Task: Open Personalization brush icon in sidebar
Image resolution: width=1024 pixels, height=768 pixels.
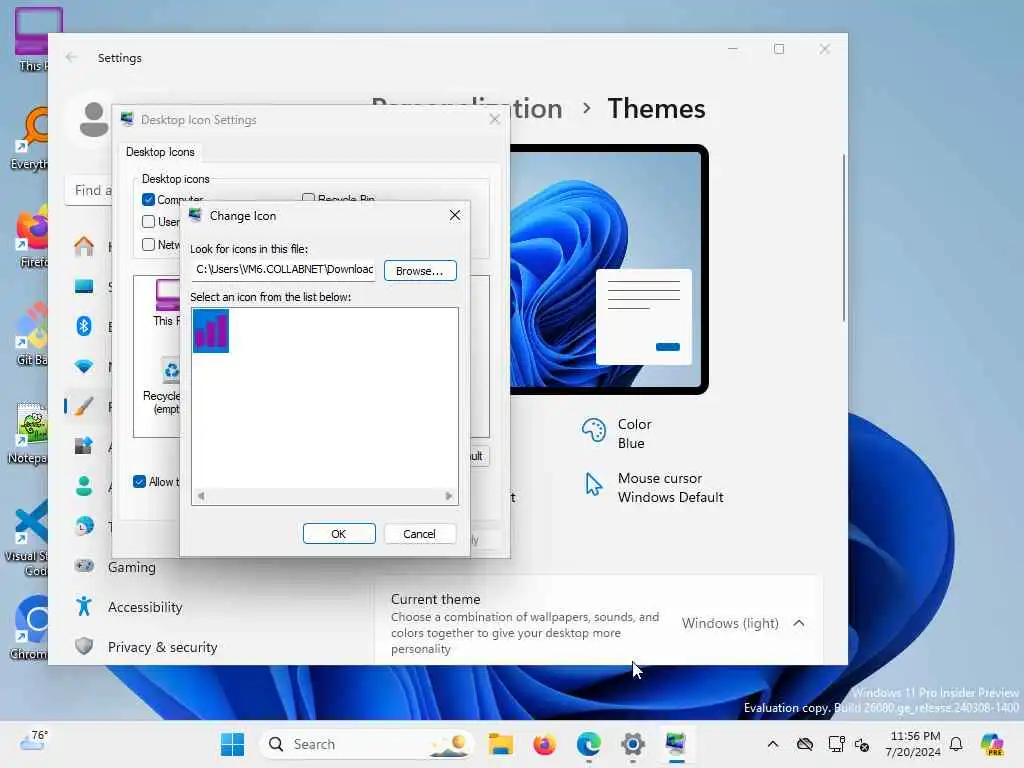Action: pyautogui.click(x=84, y=406)
